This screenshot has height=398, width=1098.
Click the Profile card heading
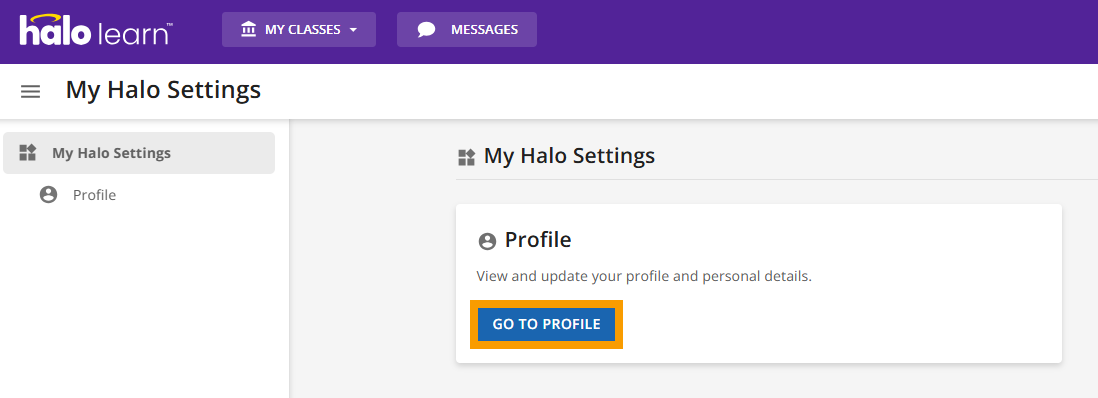[538, 240]
